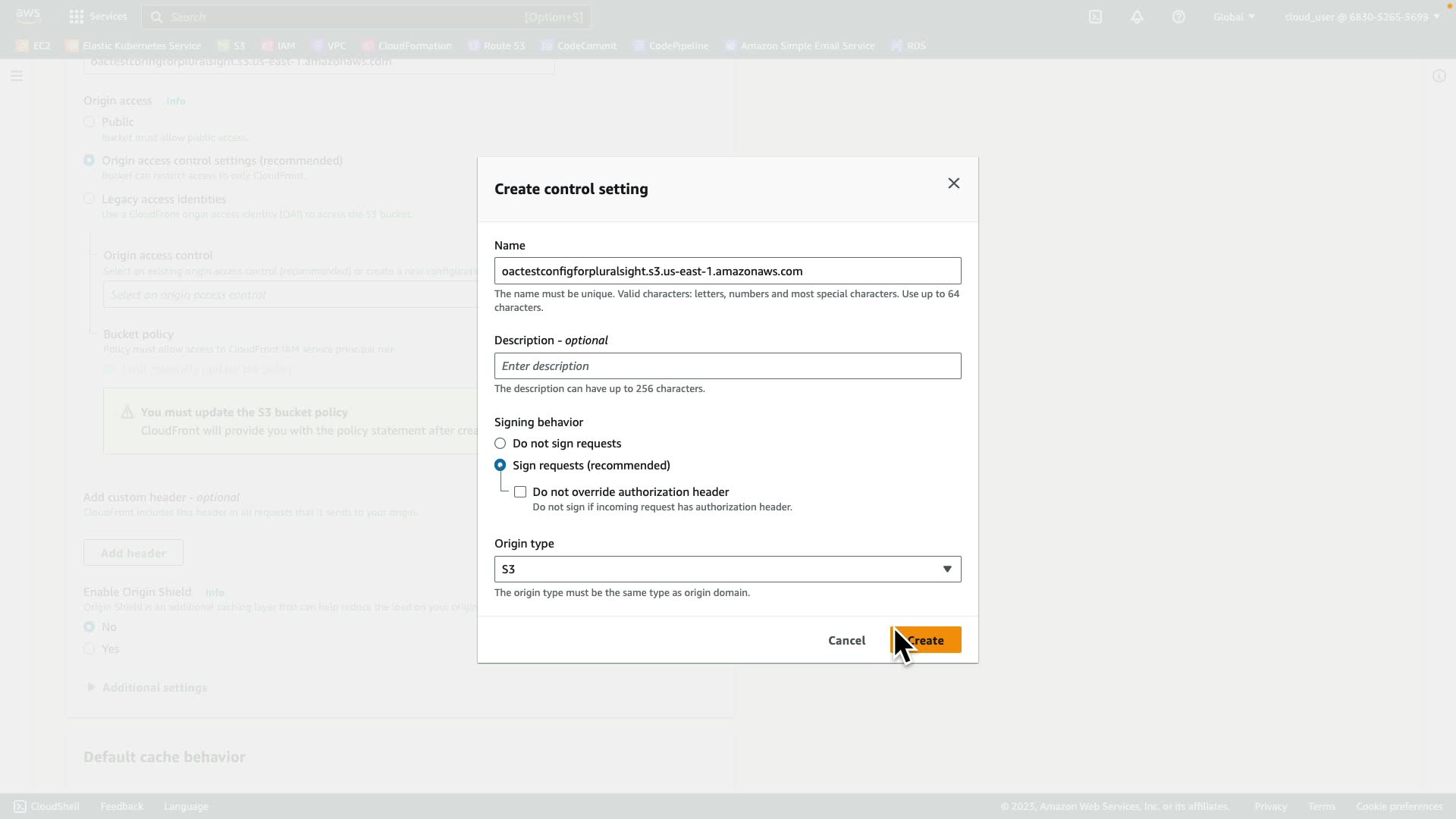Check Do not override authorization header

[520, 492]
